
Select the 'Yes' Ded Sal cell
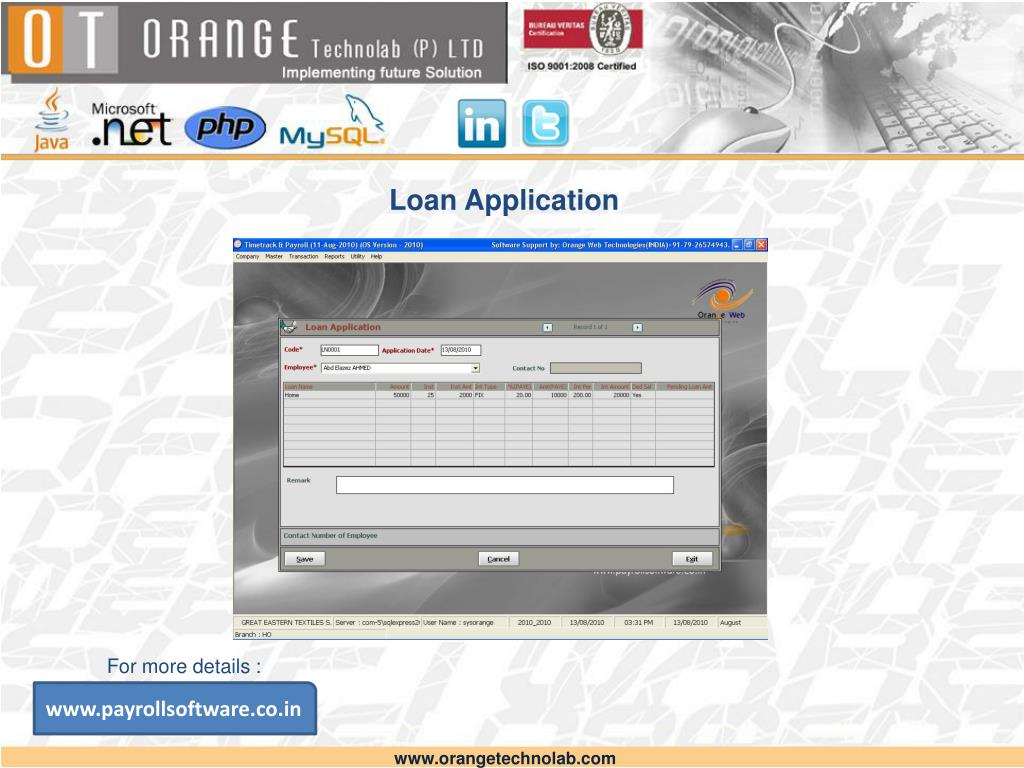[643, 395]
